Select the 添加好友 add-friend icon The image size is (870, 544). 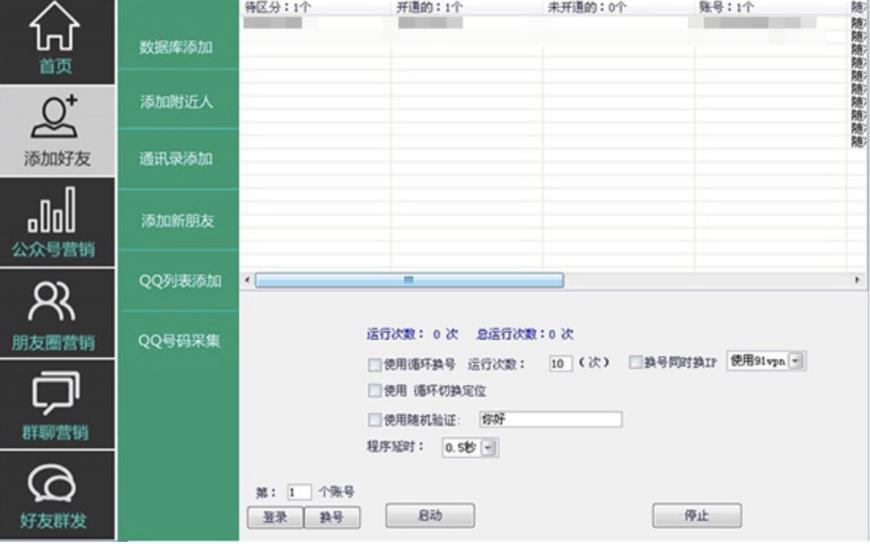[54, 117]
